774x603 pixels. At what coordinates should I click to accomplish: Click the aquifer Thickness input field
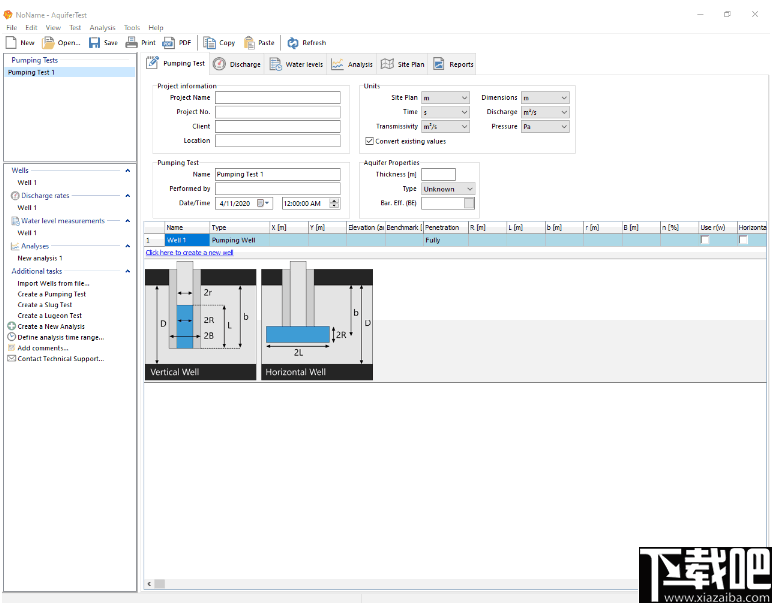click(438, 174)
